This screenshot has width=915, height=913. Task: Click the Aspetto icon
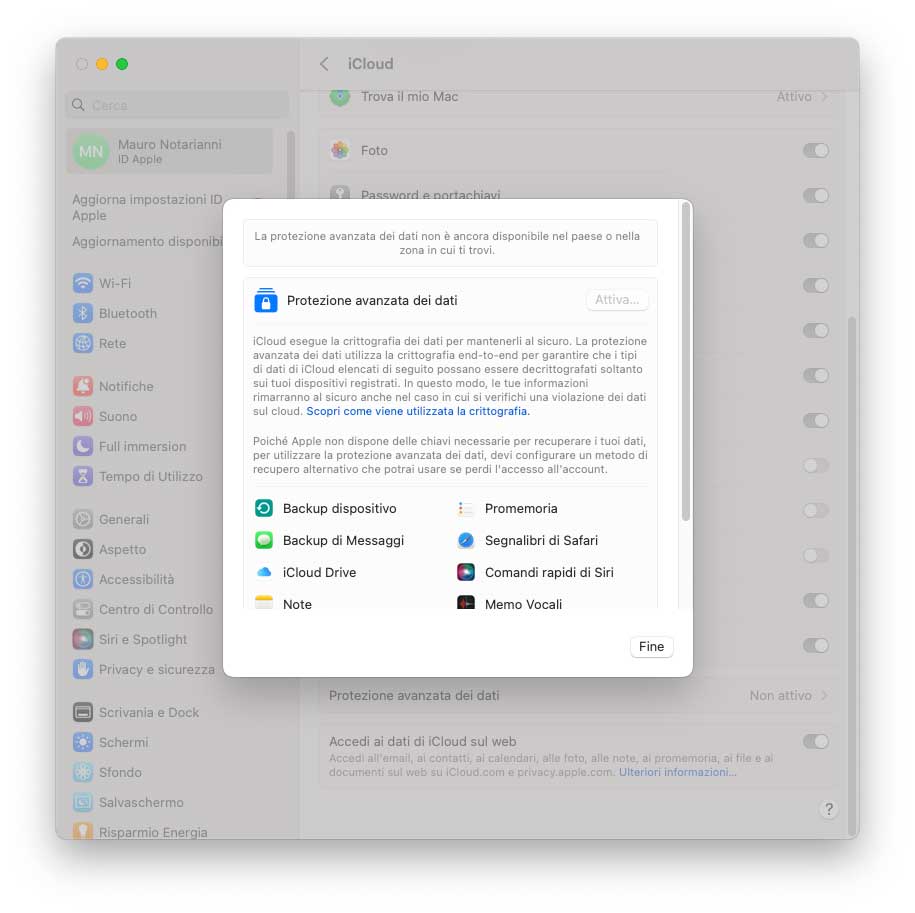coord(83,550)
